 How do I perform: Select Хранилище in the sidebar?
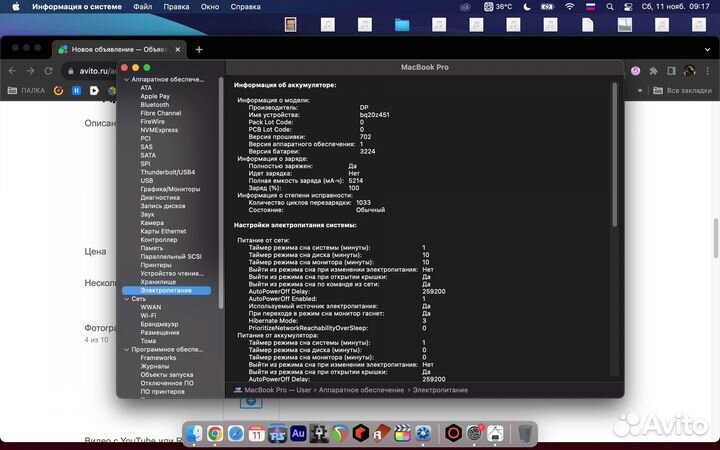click(158, 282)
